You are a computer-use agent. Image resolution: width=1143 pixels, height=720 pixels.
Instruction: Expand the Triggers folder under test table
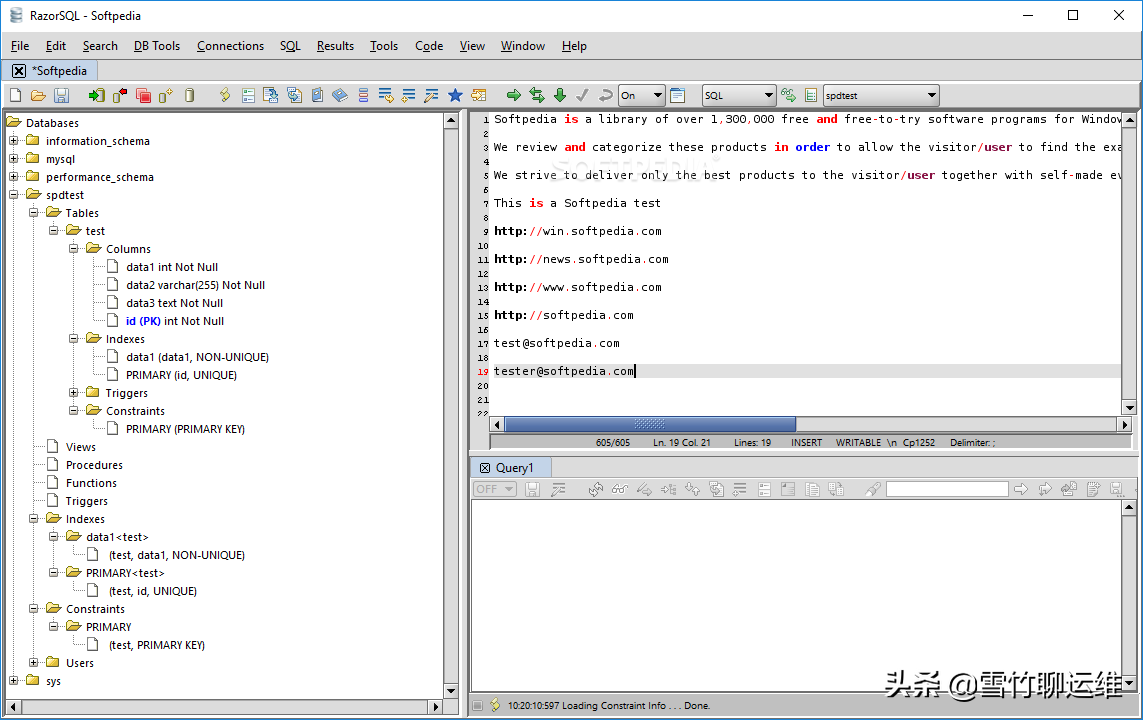tap(74, 393)
